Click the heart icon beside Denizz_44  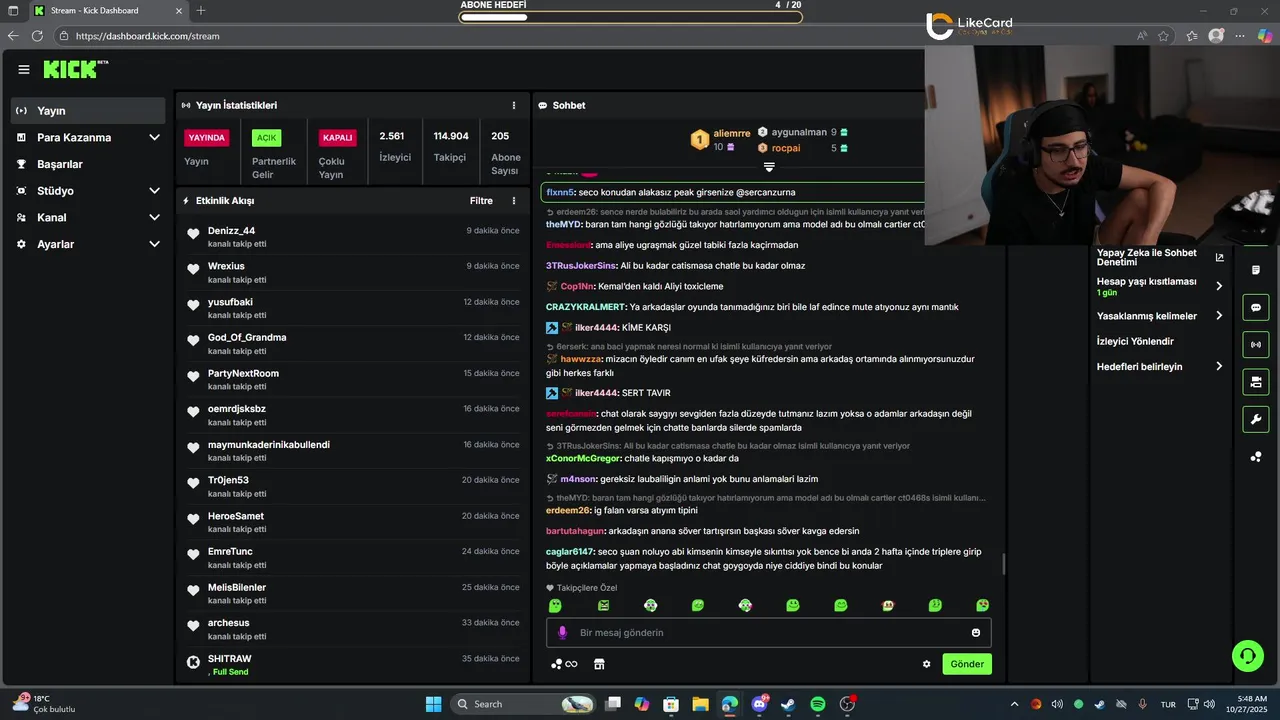193,235
